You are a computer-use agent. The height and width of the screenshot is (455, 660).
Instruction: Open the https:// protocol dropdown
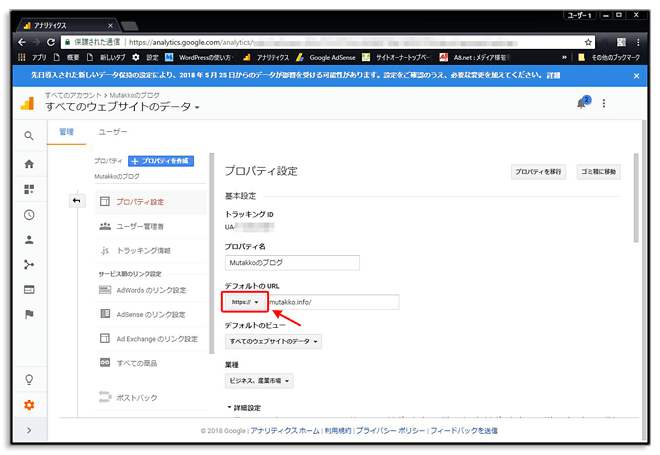[245, 302]
